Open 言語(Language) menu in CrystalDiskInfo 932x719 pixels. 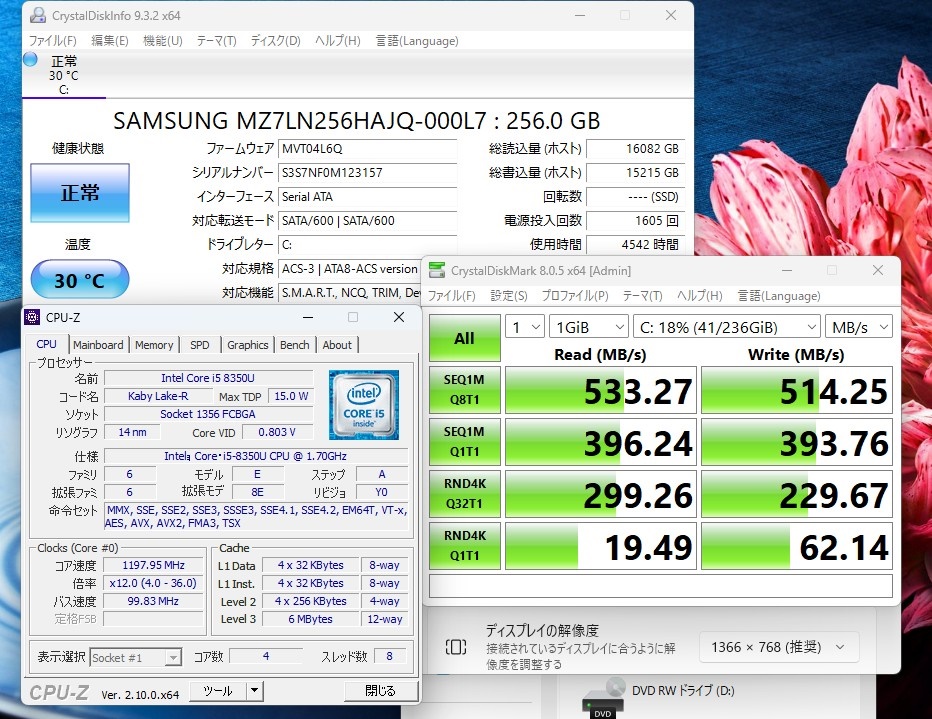click(x=417, y=41)
